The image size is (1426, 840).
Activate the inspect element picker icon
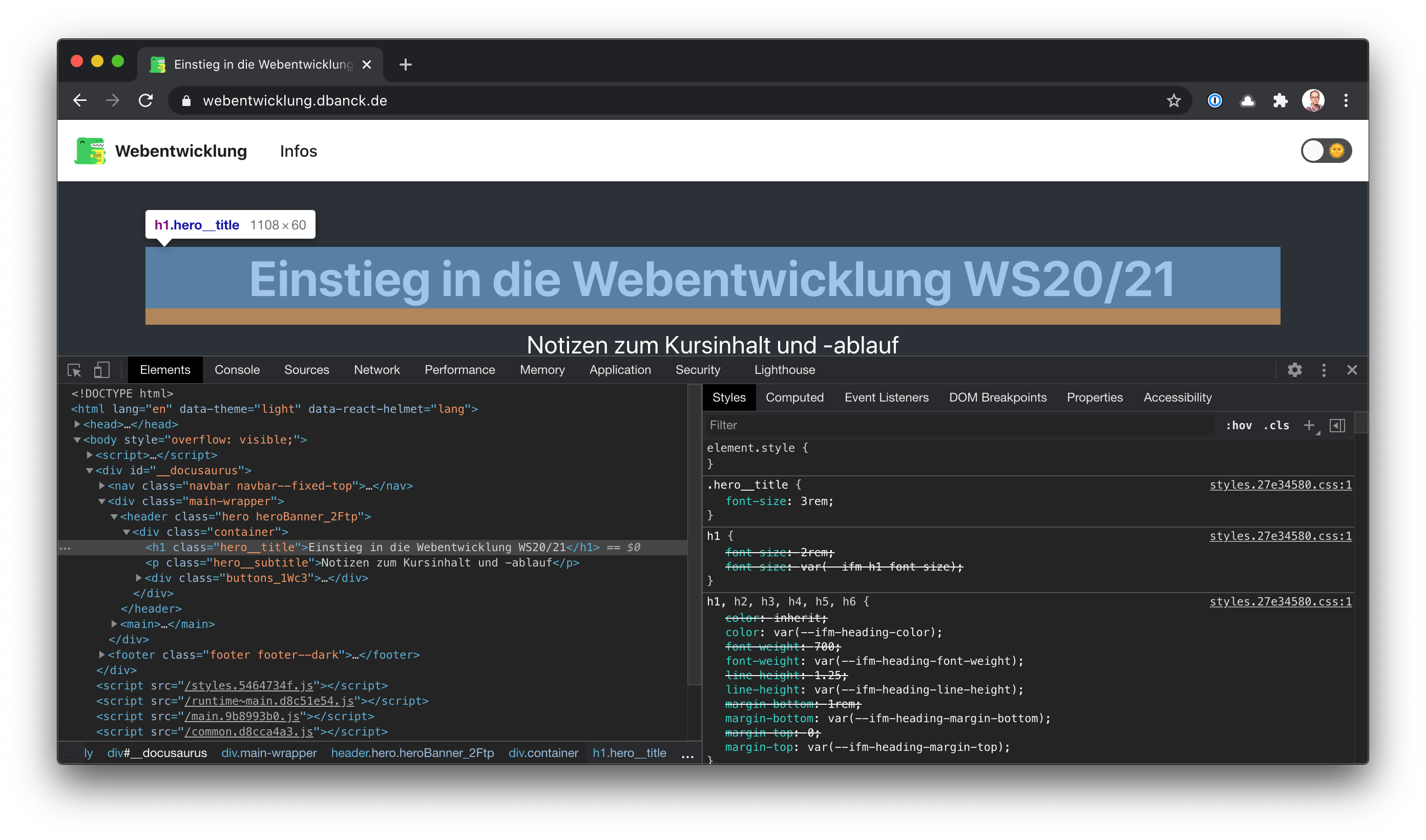coord(74,370)
